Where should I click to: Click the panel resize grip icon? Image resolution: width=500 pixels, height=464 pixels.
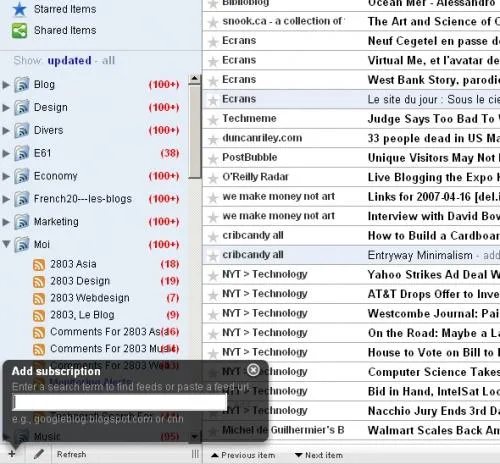pyautogui.click(x=195, y=454)
